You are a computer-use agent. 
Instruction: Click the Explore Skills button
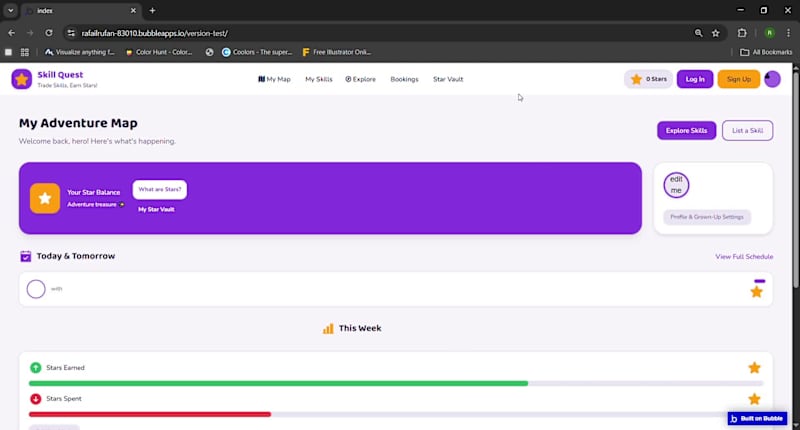686,131
